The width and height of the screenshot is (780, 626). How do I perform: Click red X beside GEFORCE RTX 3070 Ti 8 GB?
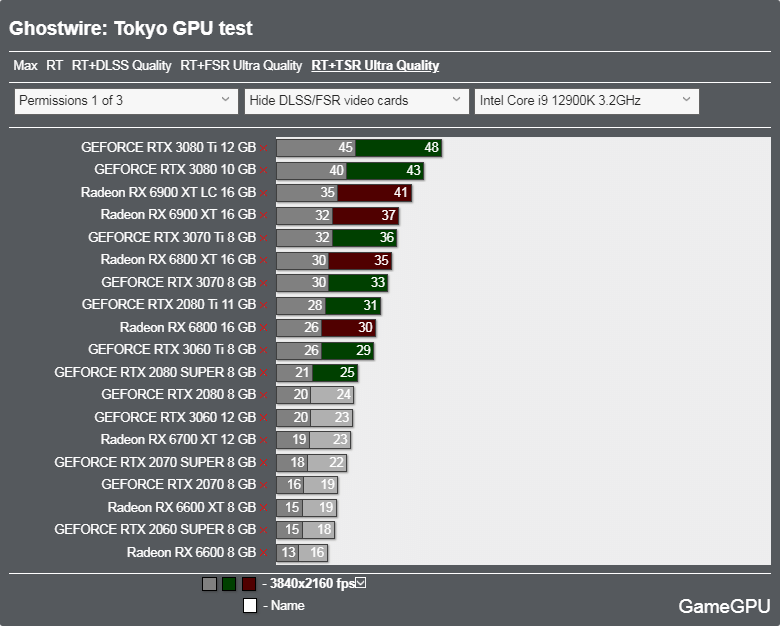[264, 238]
